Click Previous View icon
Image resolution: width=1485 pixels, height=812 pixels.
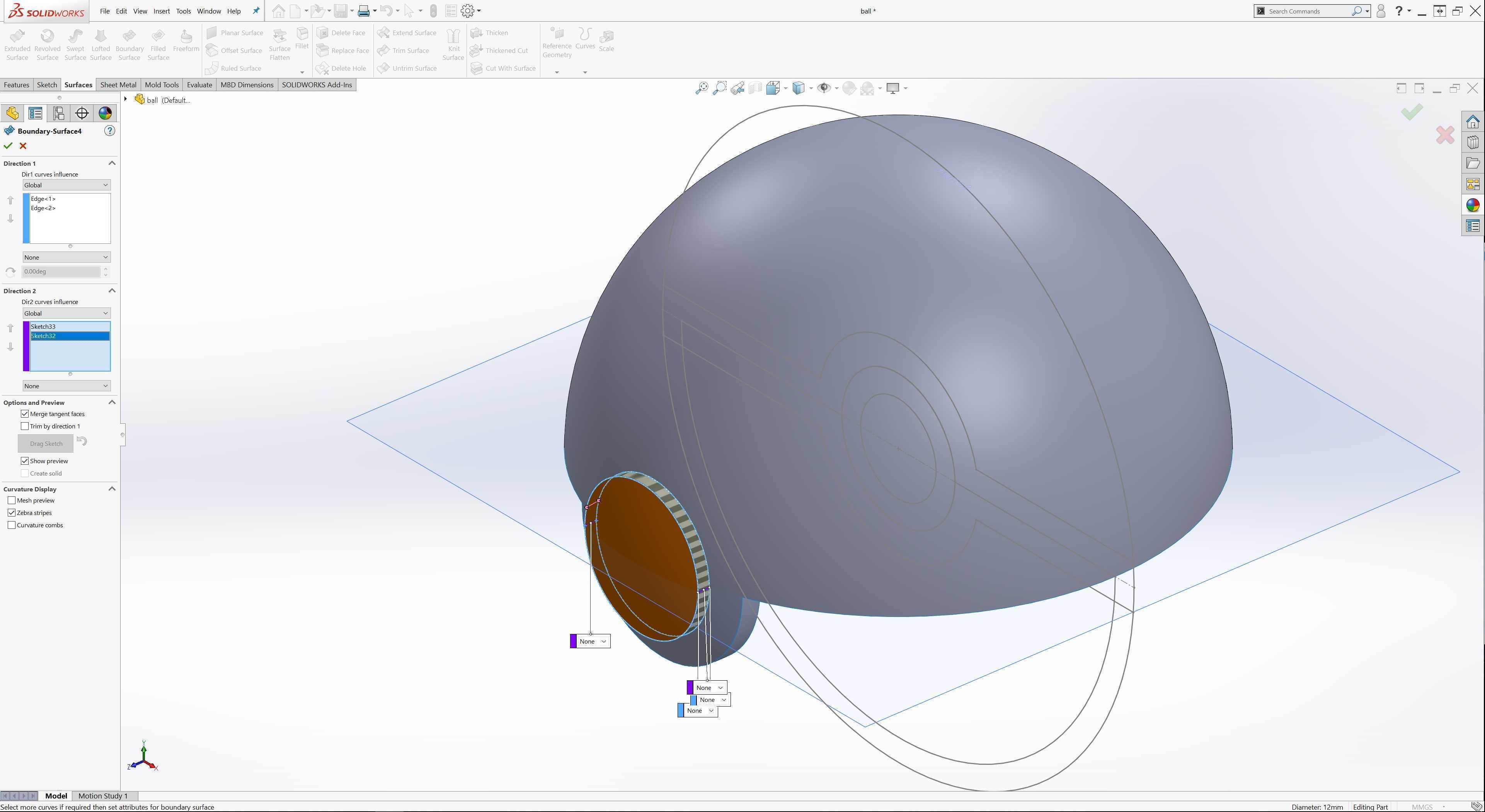737,88
